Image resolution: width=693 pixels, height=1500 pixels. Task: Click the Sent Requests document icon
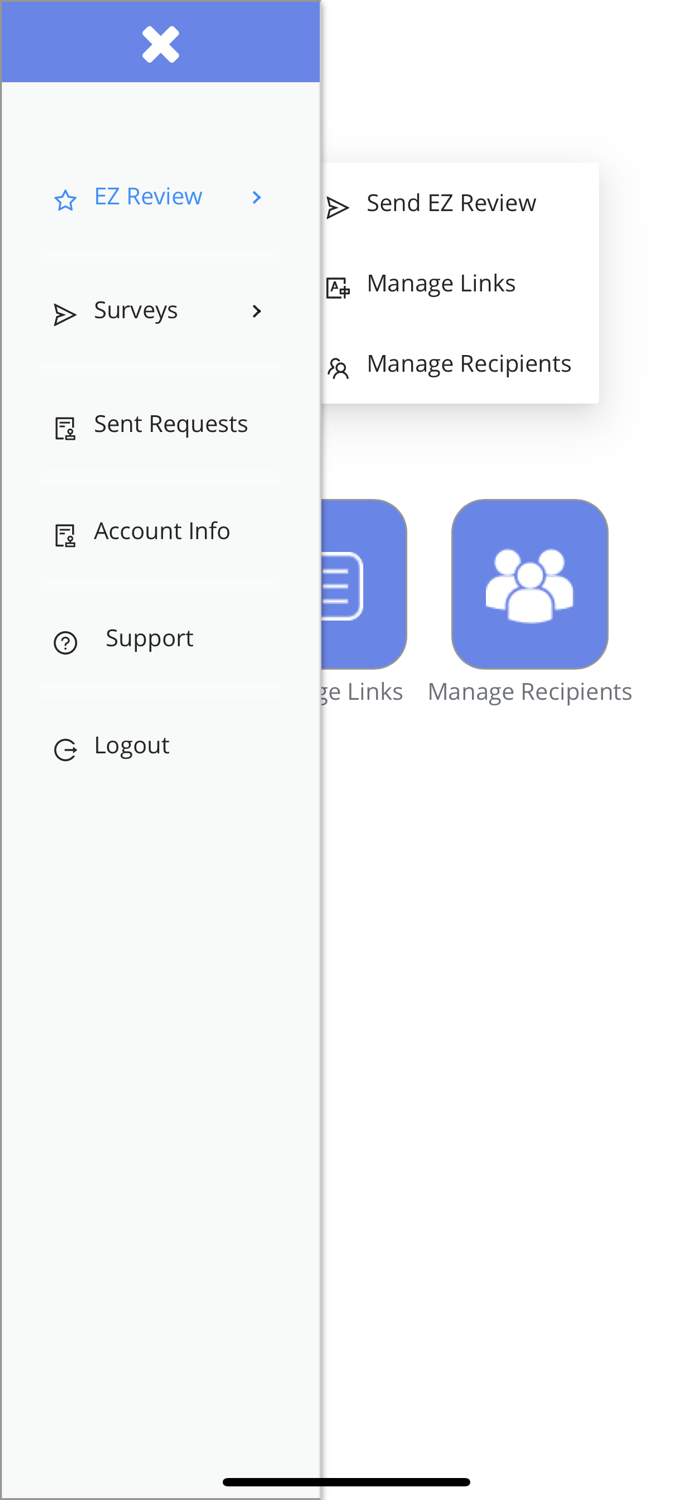pyautogui.click(x=65, y=429)
